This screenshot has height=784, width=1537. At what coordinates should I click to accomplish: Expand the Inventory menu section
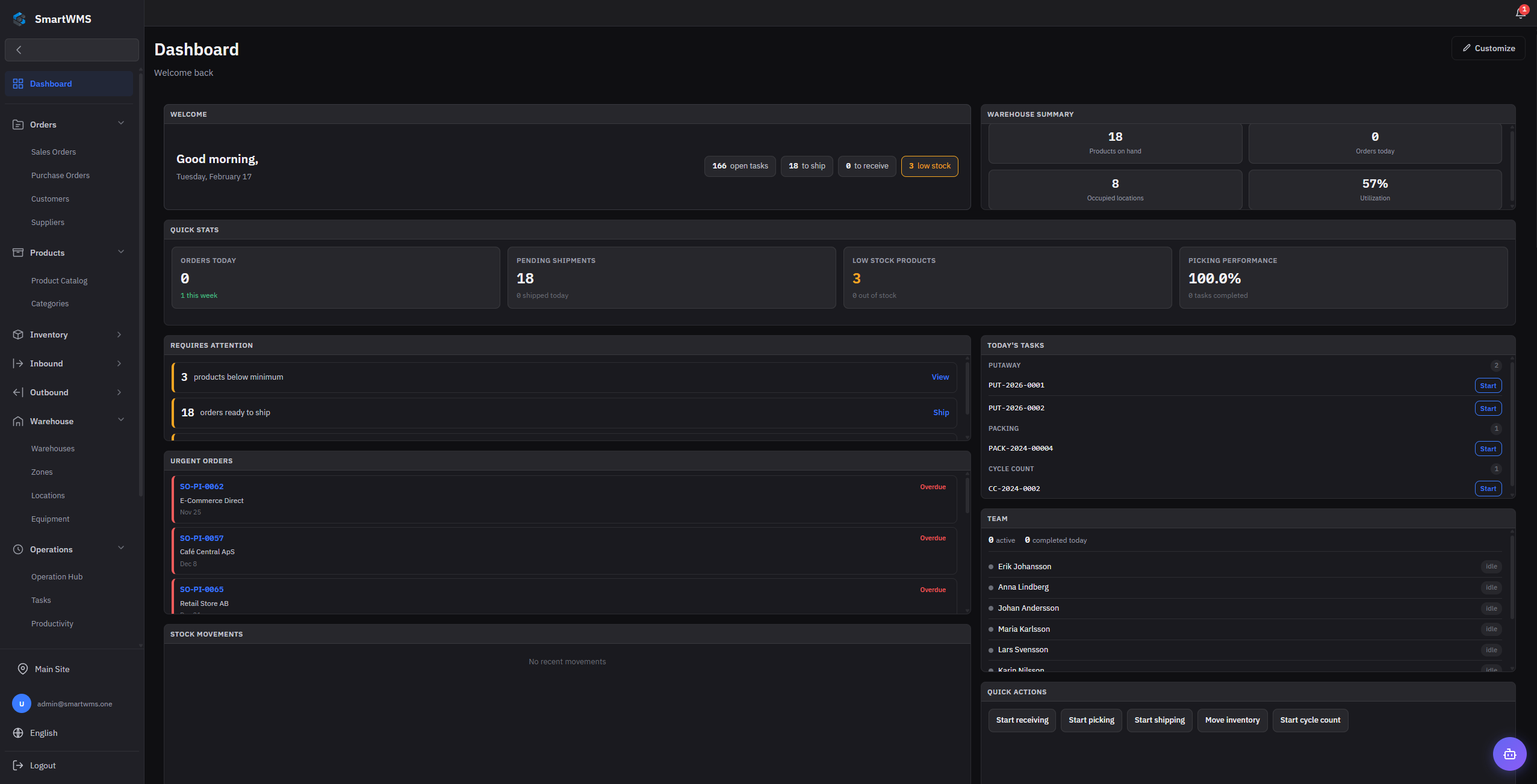[x=119, y=335]
